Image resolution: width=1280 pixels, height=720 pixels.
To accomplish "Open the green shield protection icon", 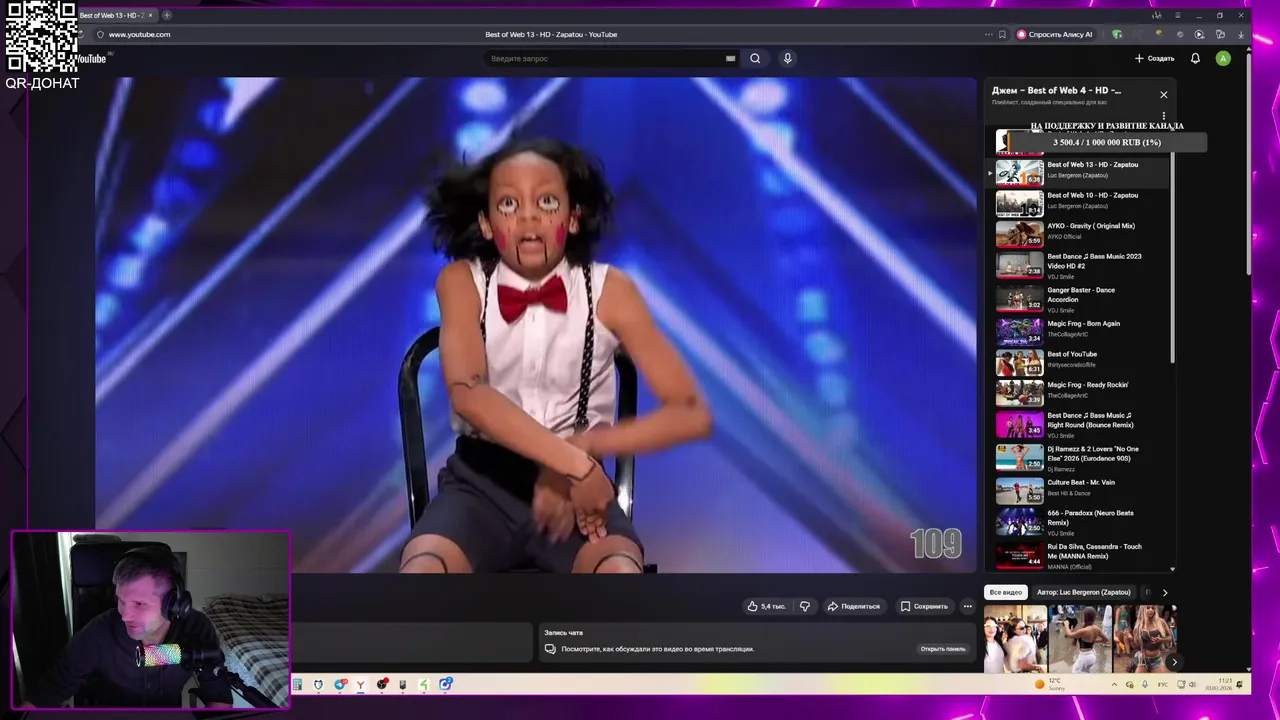I will [1117, 34].
